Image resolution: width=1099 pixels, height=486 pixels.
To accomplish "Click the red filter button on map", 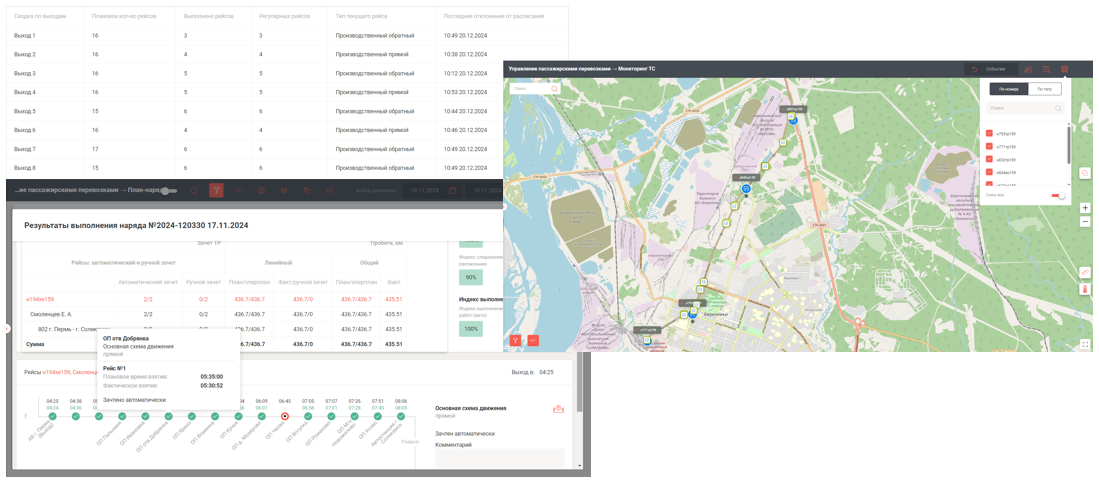I will click(x=515, y=340).
